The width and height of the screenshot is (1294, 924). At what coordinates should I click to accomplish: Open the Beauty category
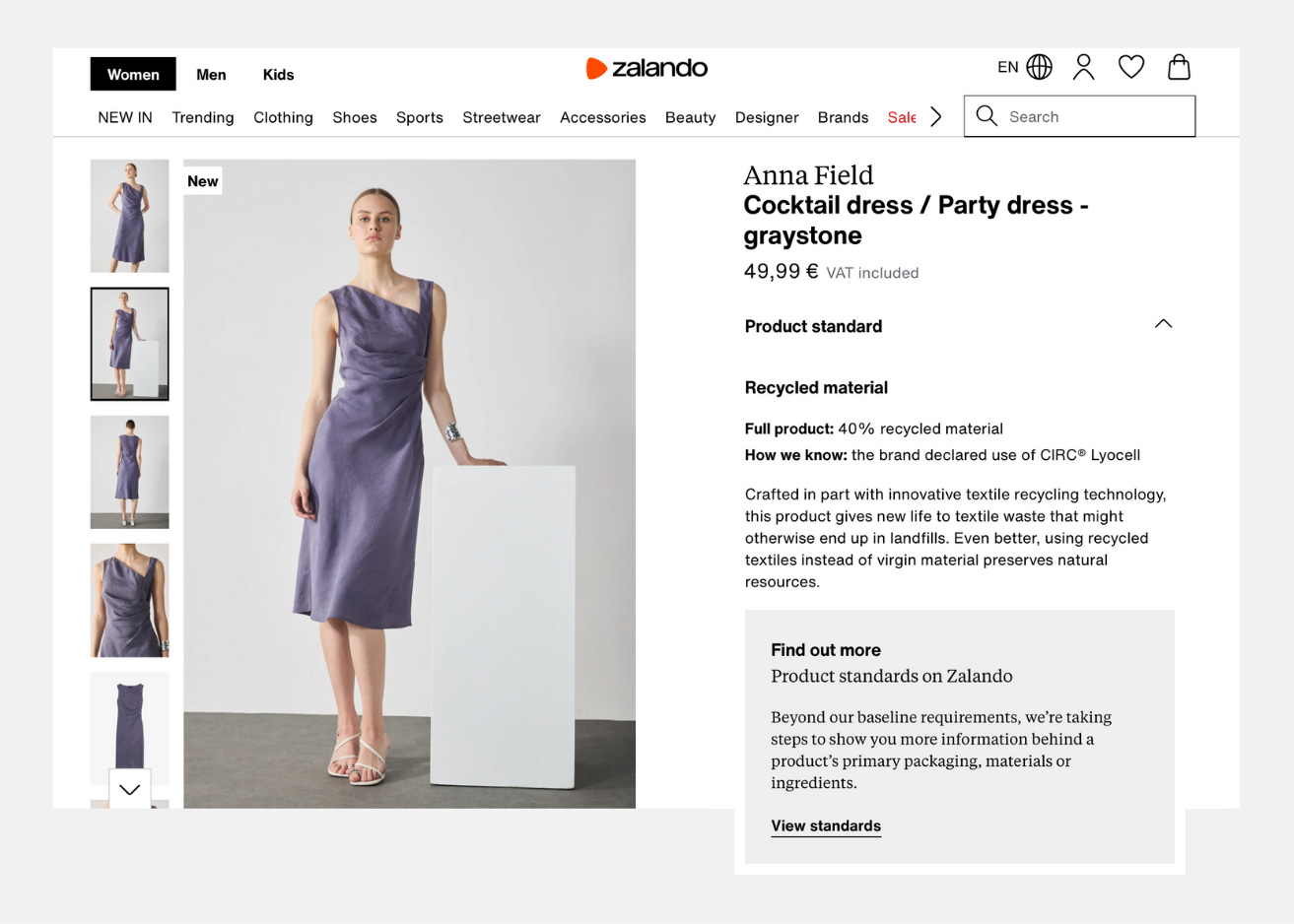click(690, 117)
